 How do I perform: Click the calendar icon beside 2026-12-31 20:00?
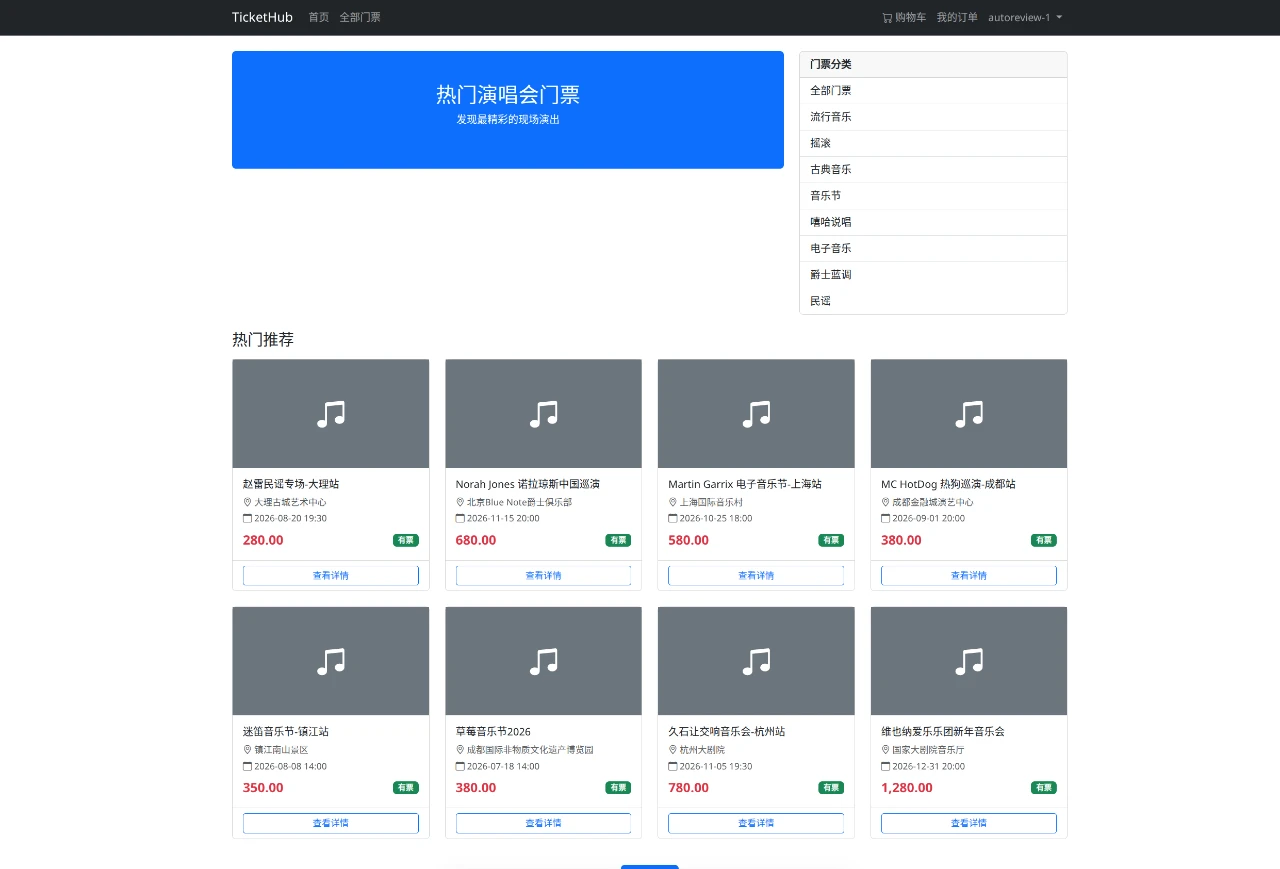point(885,766)
